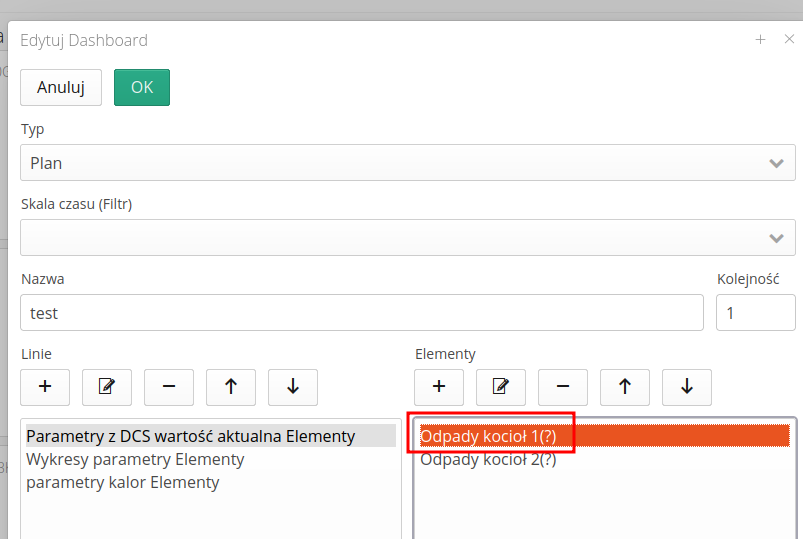Remove selected line with Linie minus button

169,386
